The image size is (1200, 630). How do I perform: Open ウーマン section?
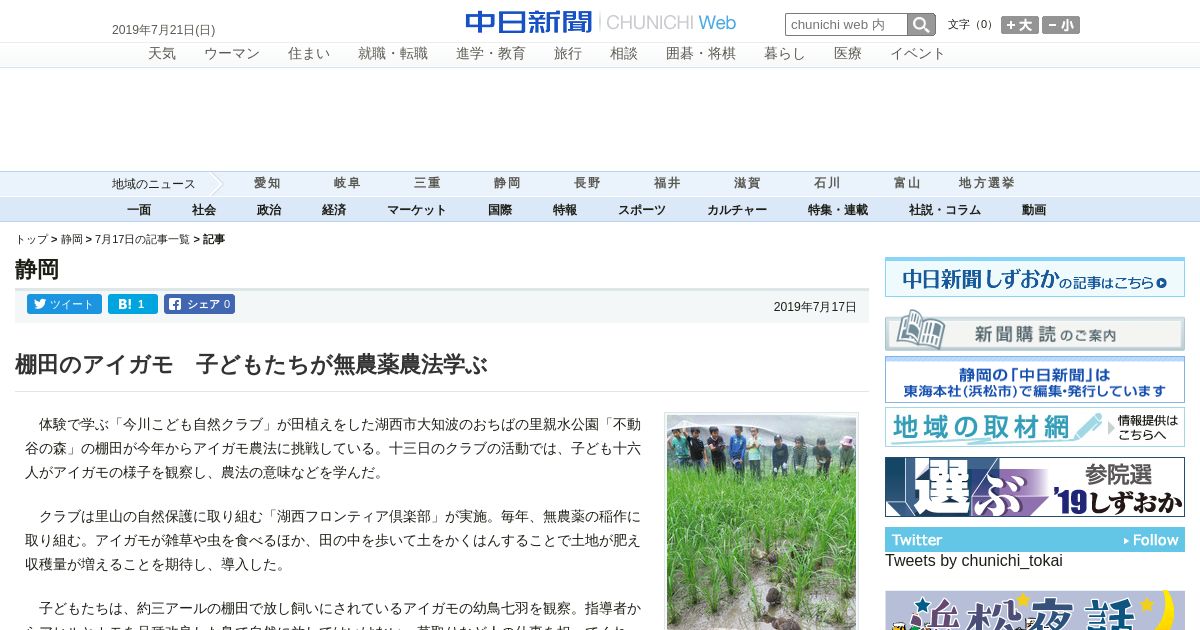pyautogui.click(x=232, y=54)
